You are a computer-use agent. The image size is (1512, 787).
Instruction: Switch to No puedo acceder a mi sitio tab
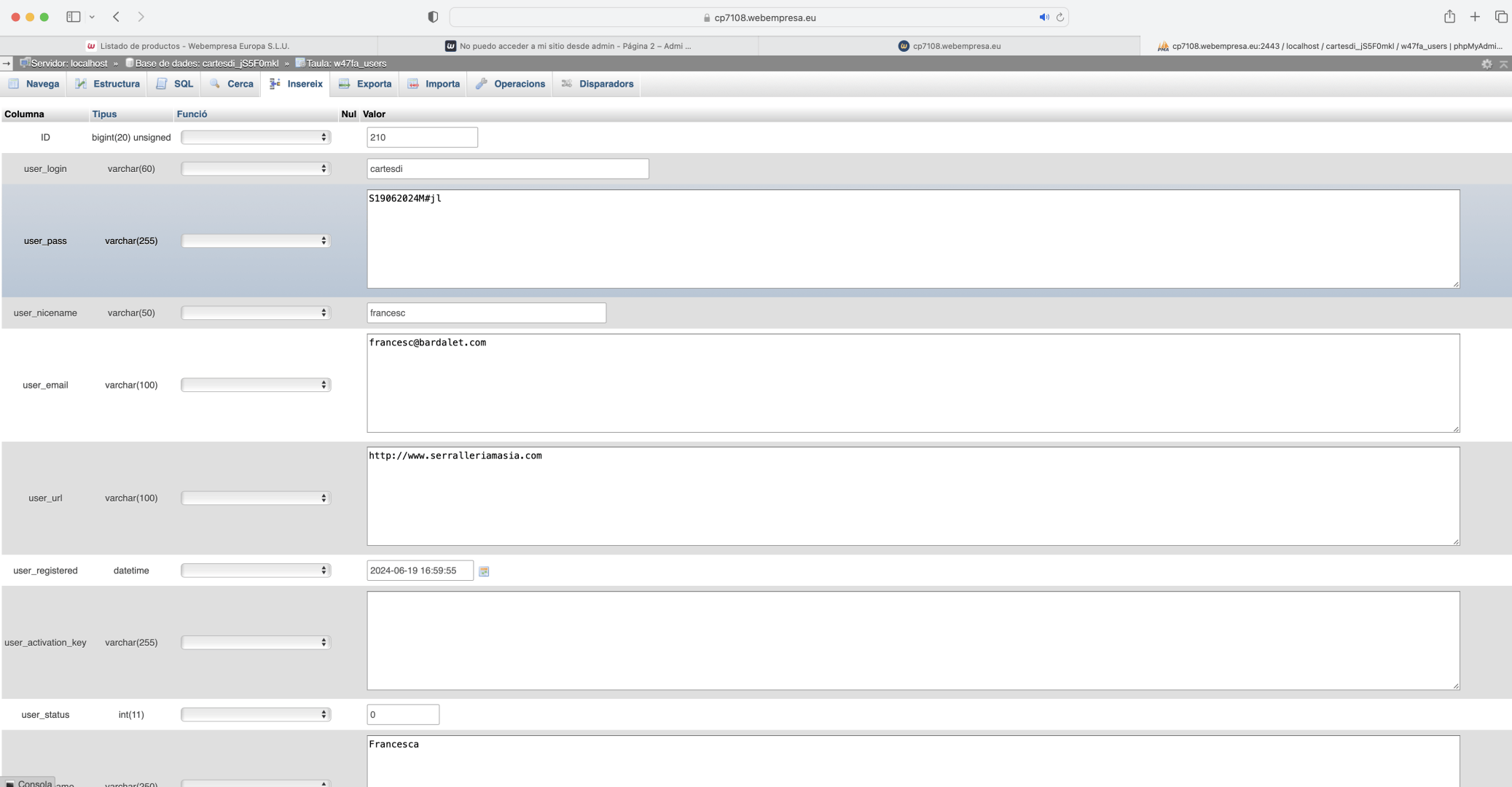click(568, 46)
